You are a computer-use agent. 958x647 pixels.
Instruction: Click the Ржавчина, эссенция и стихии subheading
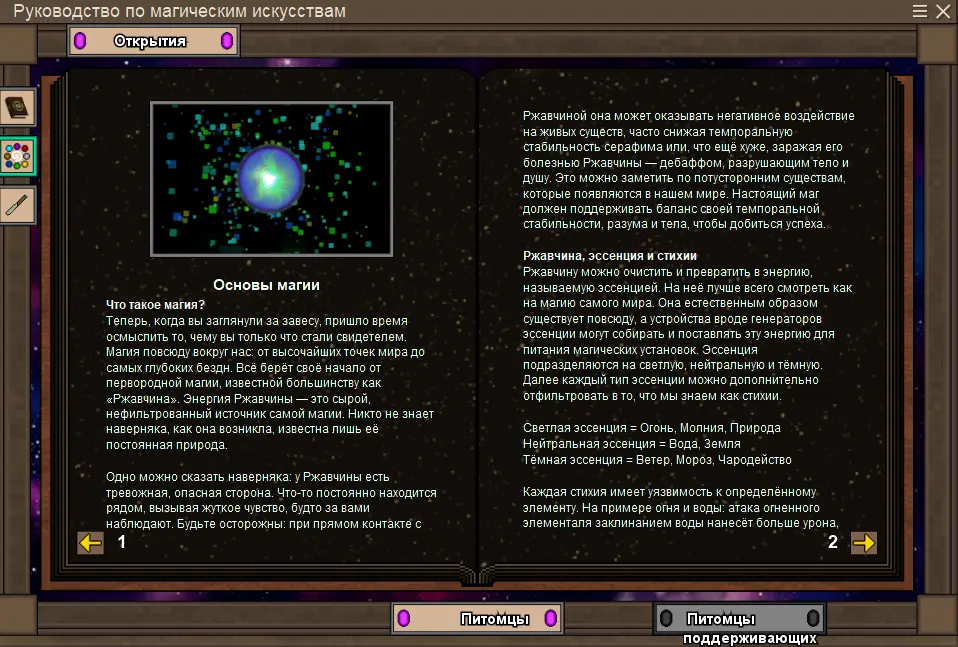click(x=610, y=256)
